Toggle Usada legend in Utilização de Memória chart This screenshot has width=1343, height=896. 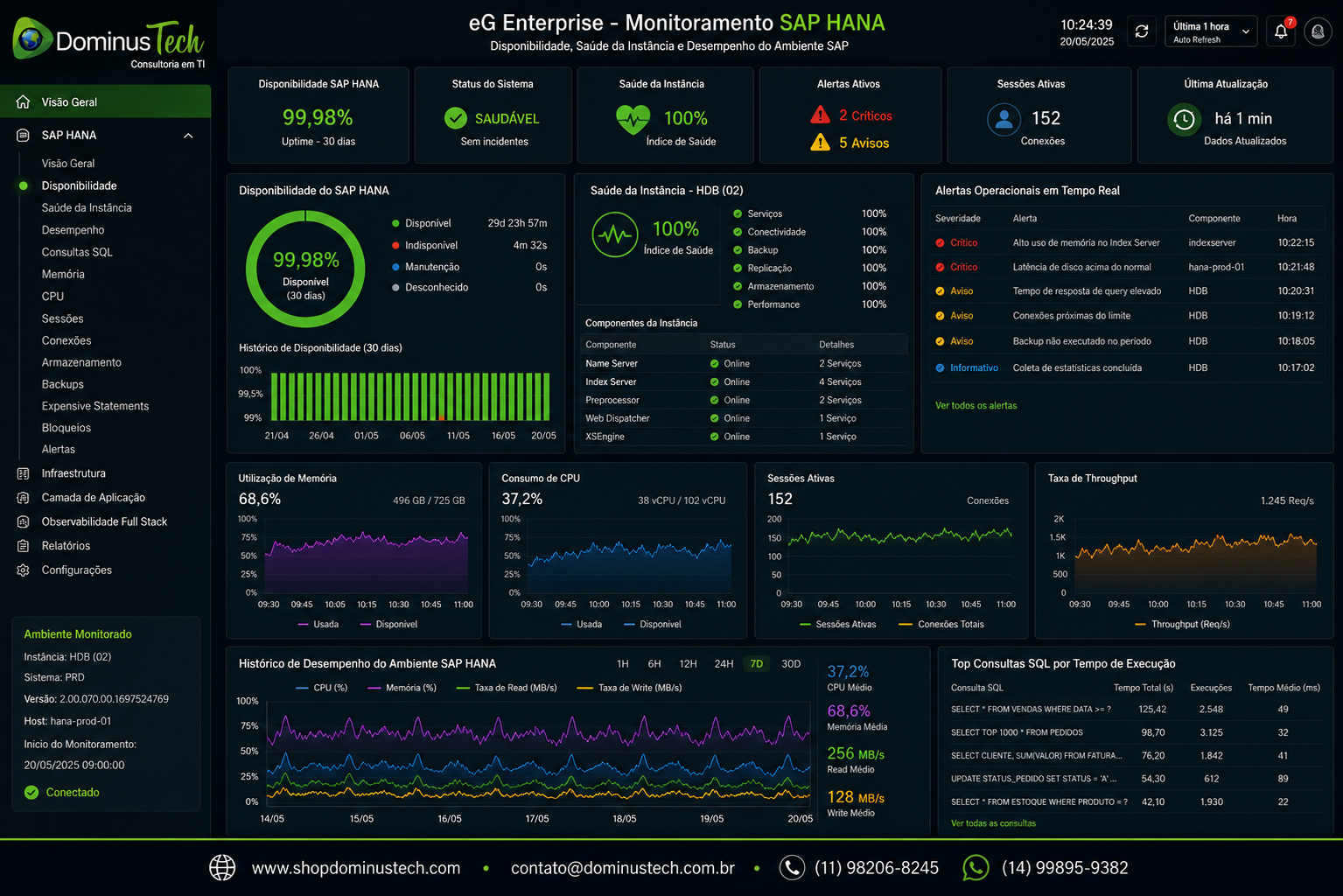(318, 624)
